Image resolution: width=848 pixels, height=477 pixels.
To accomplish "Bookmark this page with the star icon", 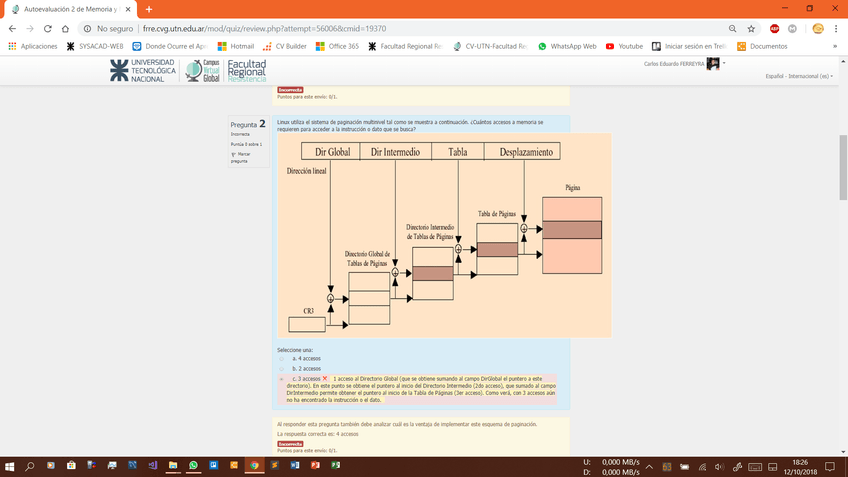I will click(752, 29).
